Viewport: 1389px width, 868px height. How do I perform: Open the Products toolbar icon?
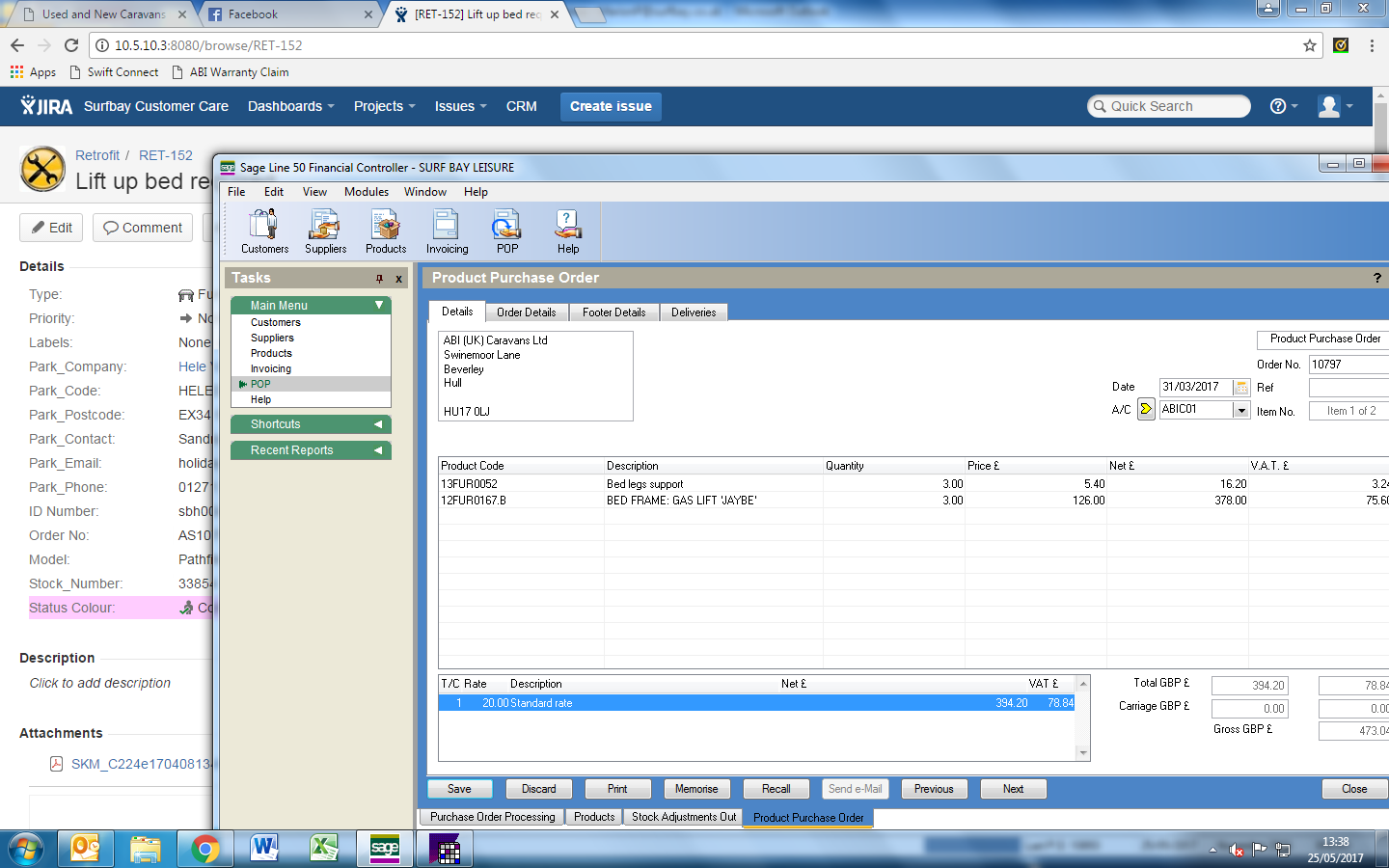pos(386,231)
